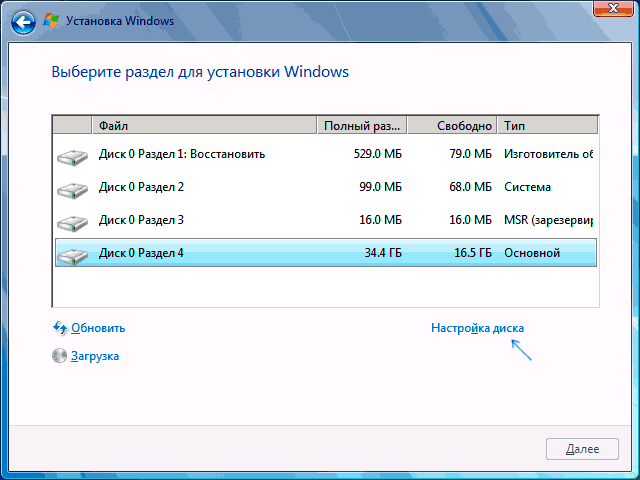Click the 99.0 МБ total size cell
Image resolution: width=640 pixels, height=480 pixels.
click(x=381, y=187)
